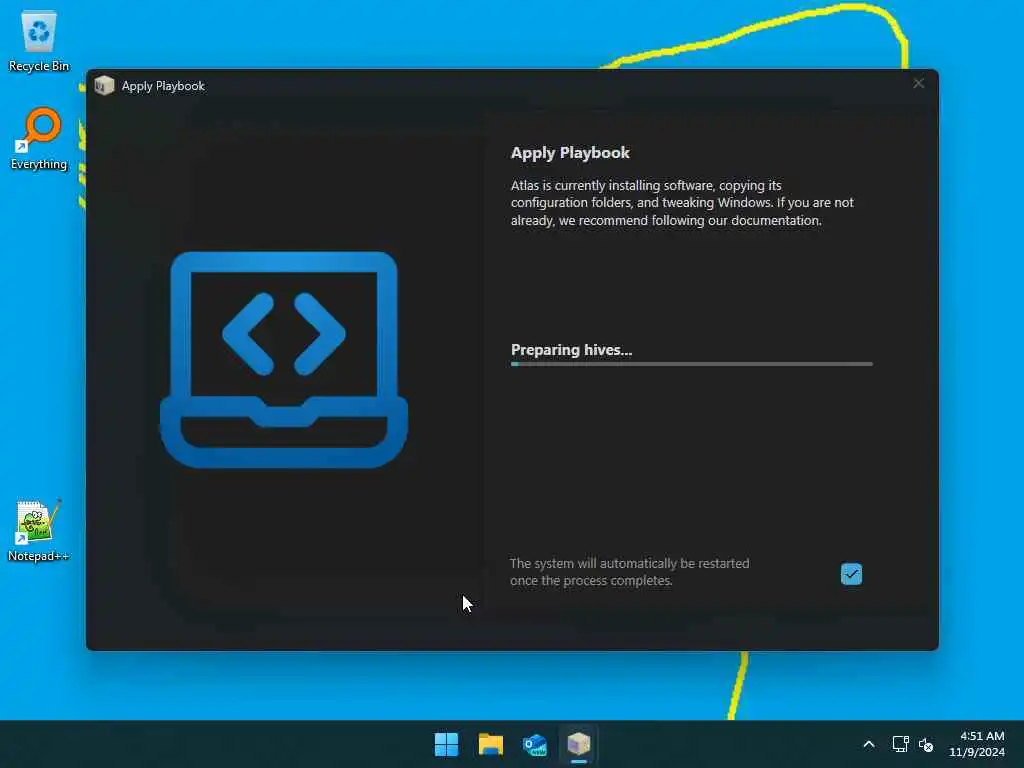Screen dimensions: 1024x768
Task: Click the muted volume tray icon
Action: pos(926,744)
